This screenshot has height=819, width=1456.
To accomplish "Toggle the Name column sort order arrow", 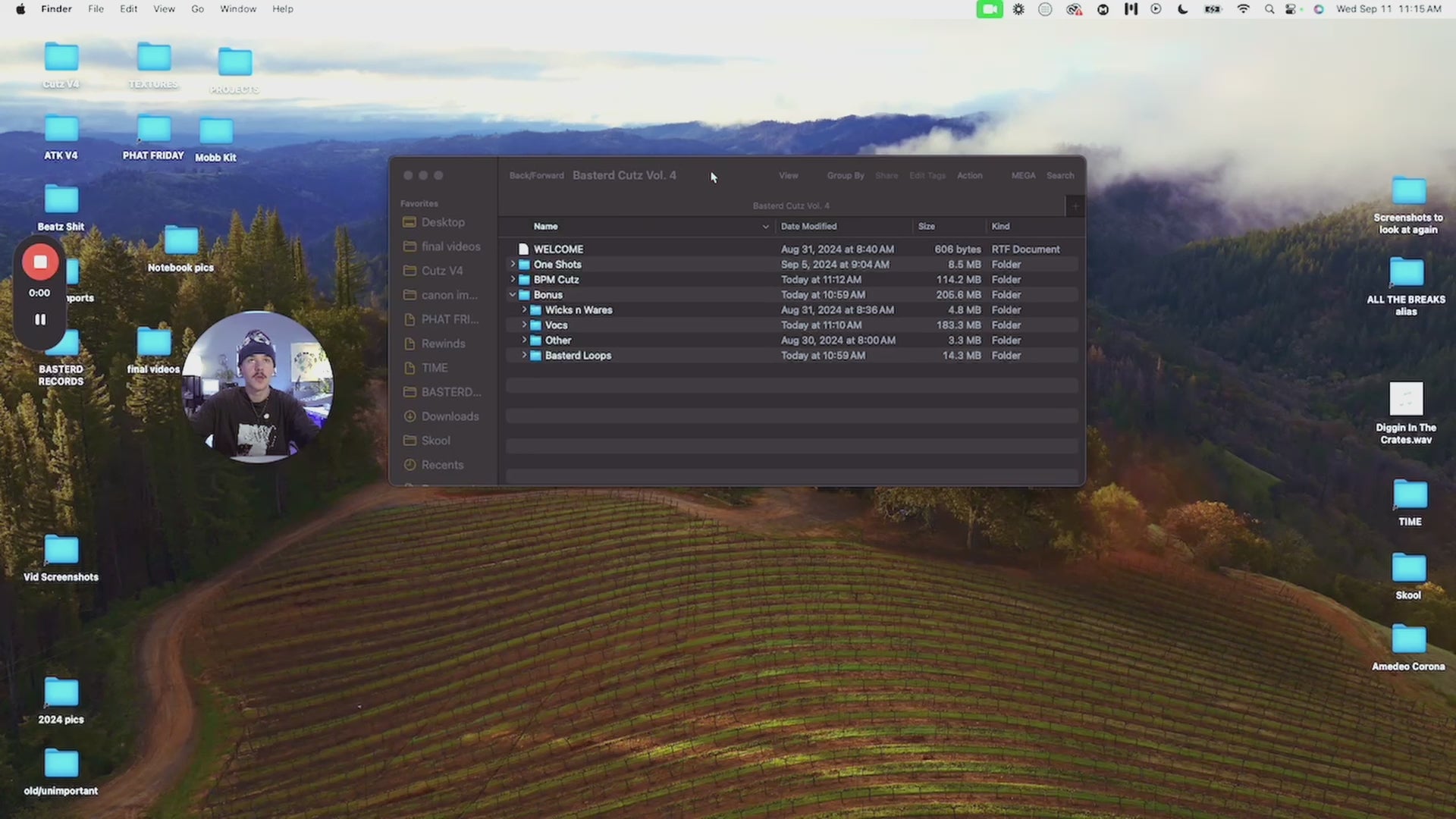I will [x=765, y=227].
